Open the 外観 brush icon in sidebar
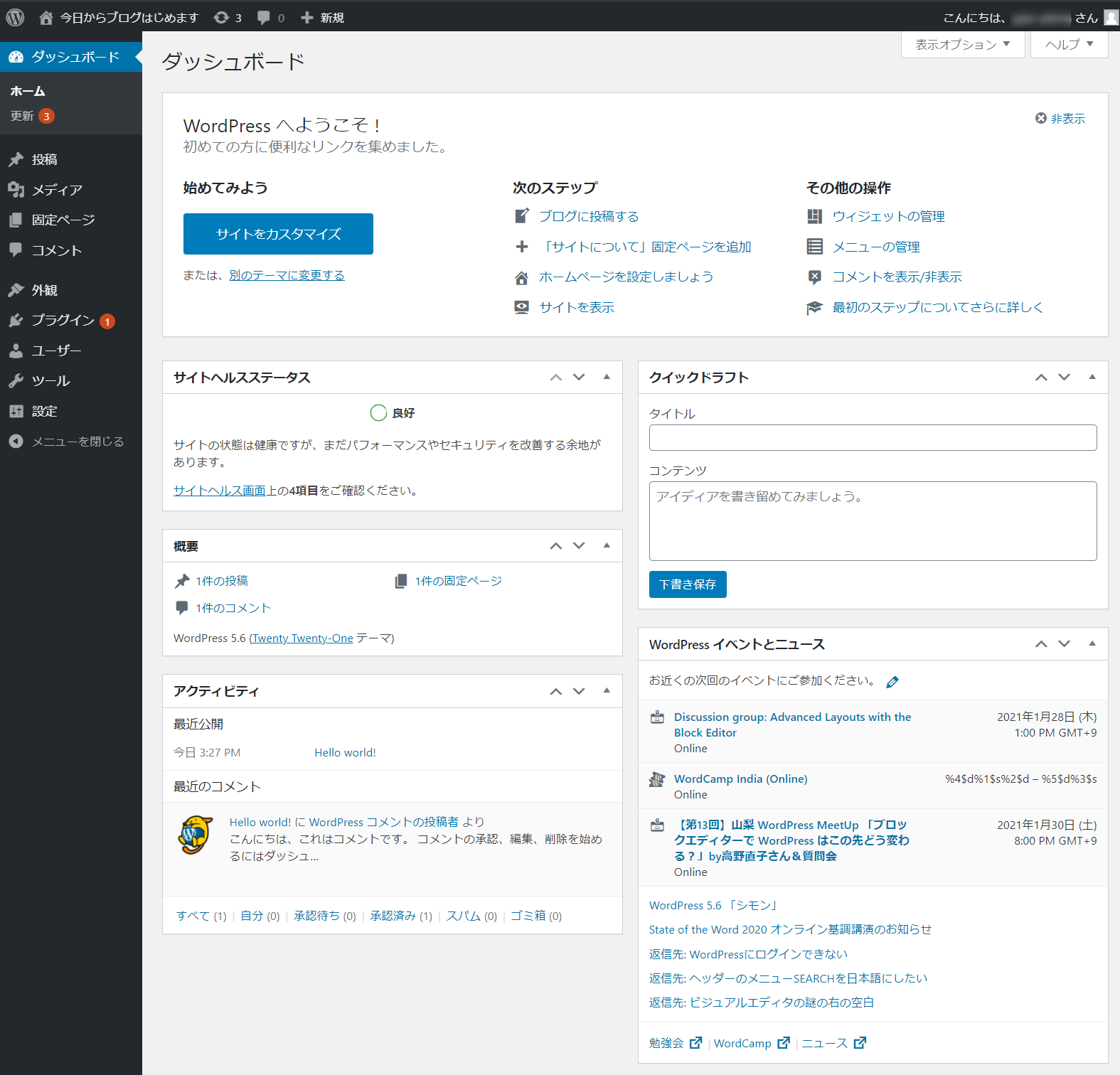The height and width of the screenshot is (1075, 1120). [x=16, y=290]
